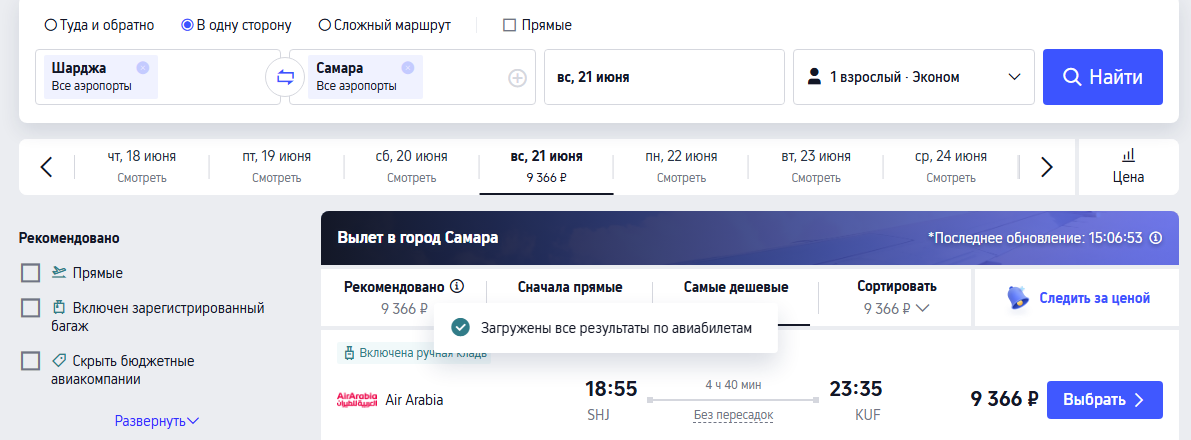
Task: Switch to Сначала прямые tab
Action: (570, 287)
